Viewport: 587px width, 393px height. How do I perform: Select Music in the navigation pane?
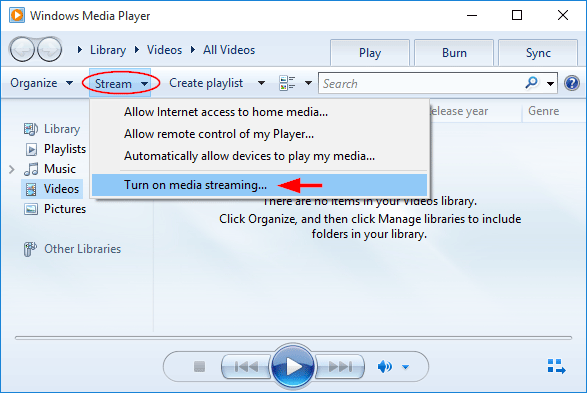coord(50,169)
